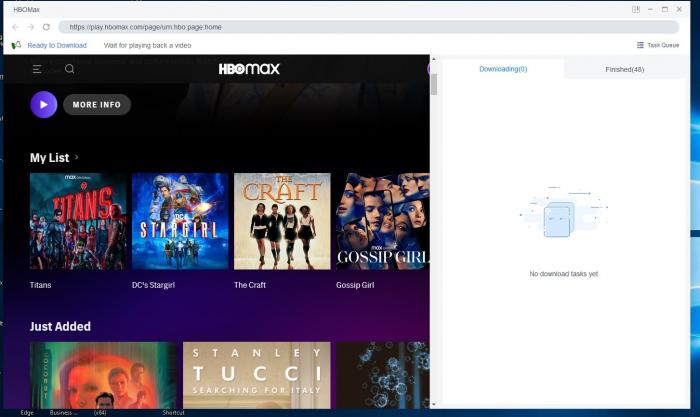
Task: Click the DC's Stargirl title text
Action: click(154, 285)
